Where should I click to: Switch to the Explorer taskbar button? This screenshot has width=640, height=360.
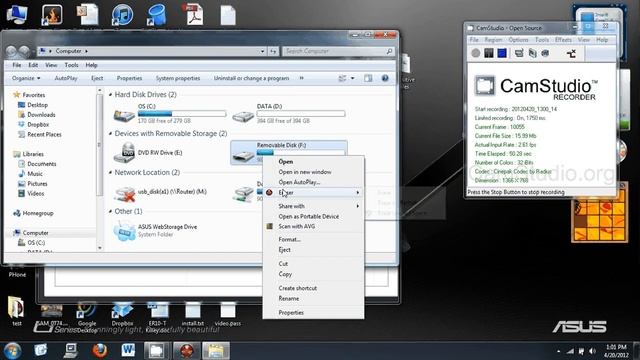[x=216, y=350]
